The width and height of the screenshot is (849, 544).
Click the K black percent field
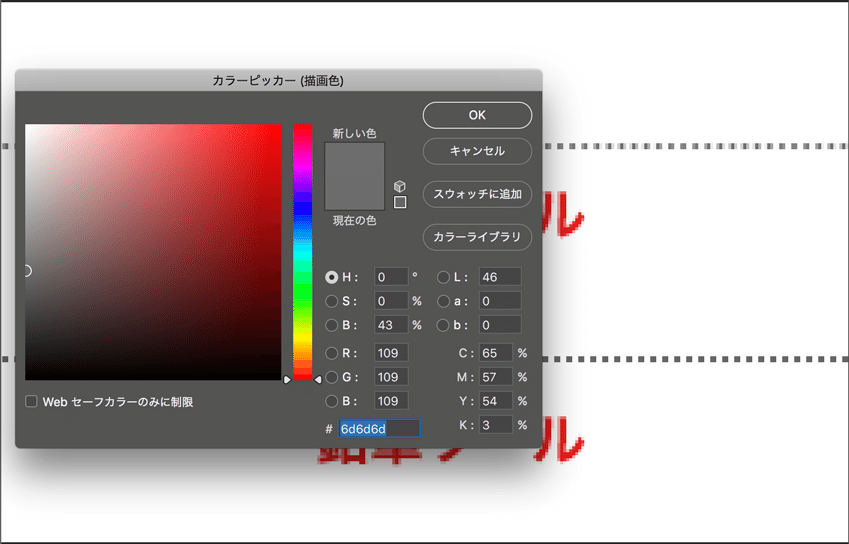click(496, 425)
